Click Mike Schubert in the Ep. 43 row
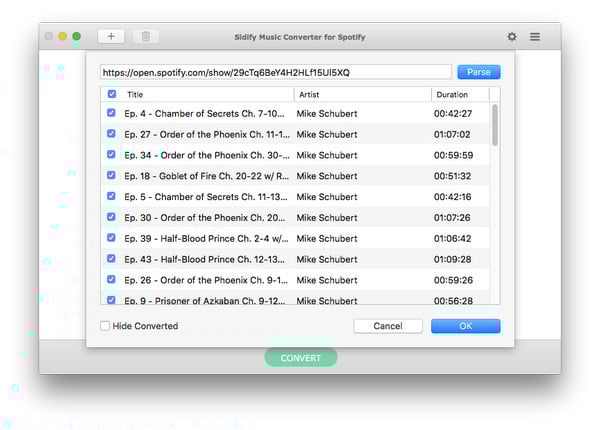 (x=327, y=259)
